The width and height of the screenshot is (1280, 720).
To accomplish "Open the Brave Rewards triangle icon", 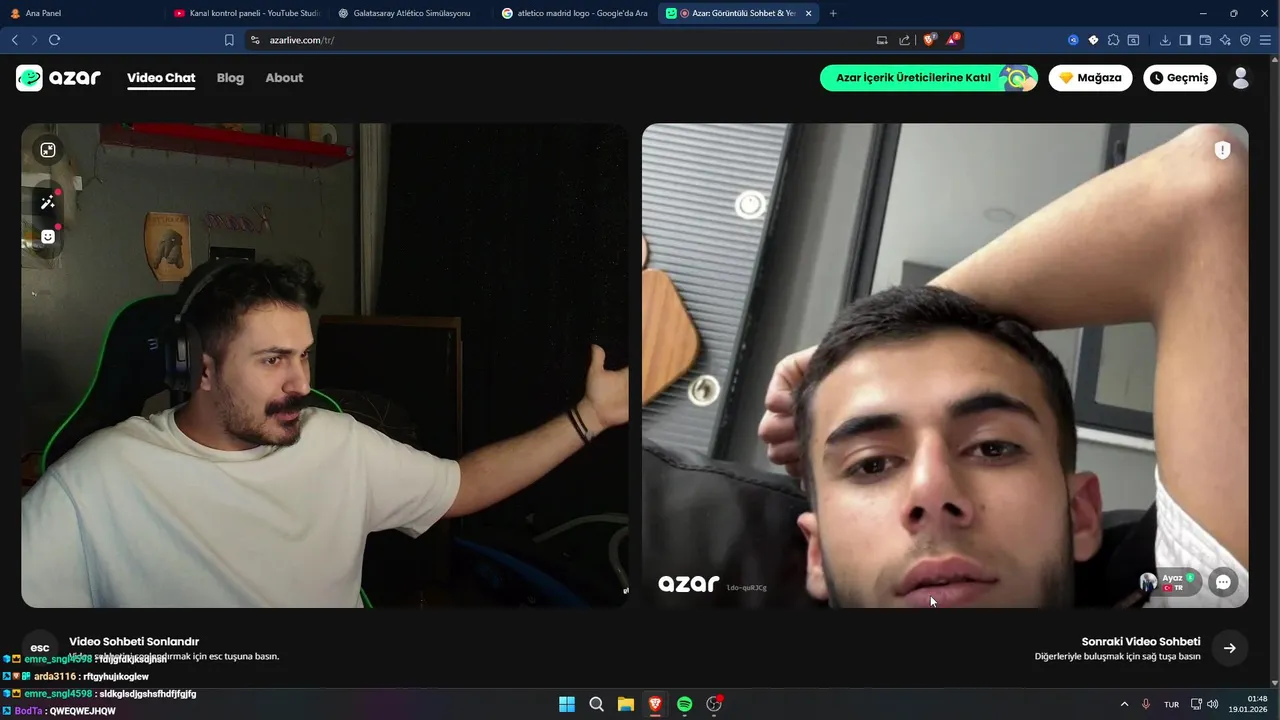I will [953, 40].
